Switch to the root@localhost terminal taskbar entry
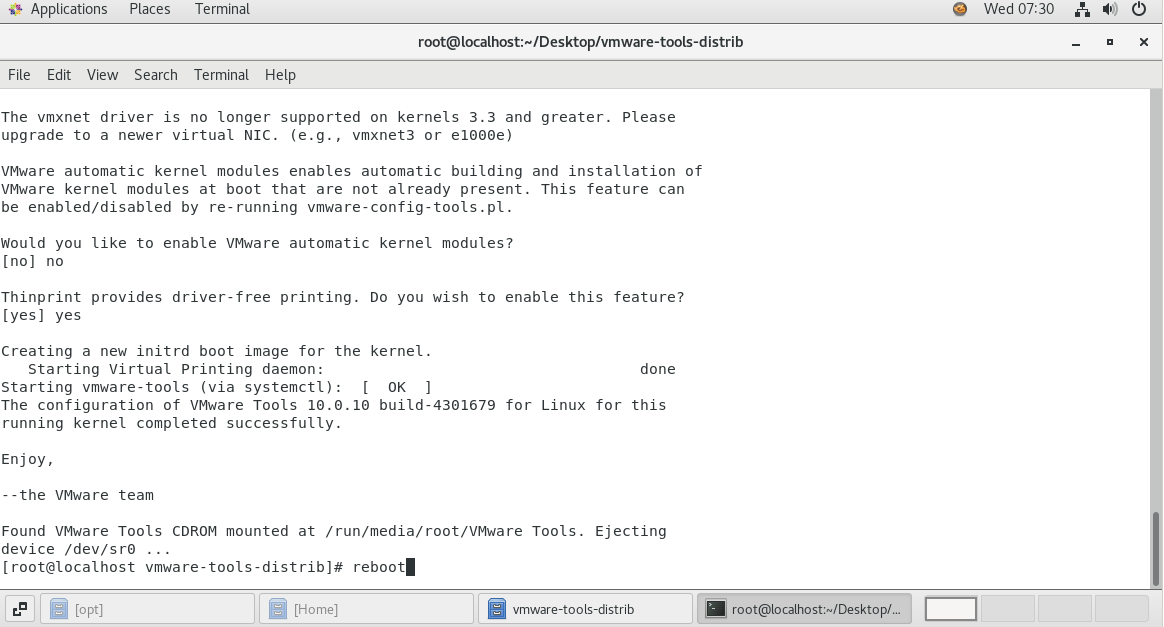This screenshot has width=1164, height=627. pos(804,609)
